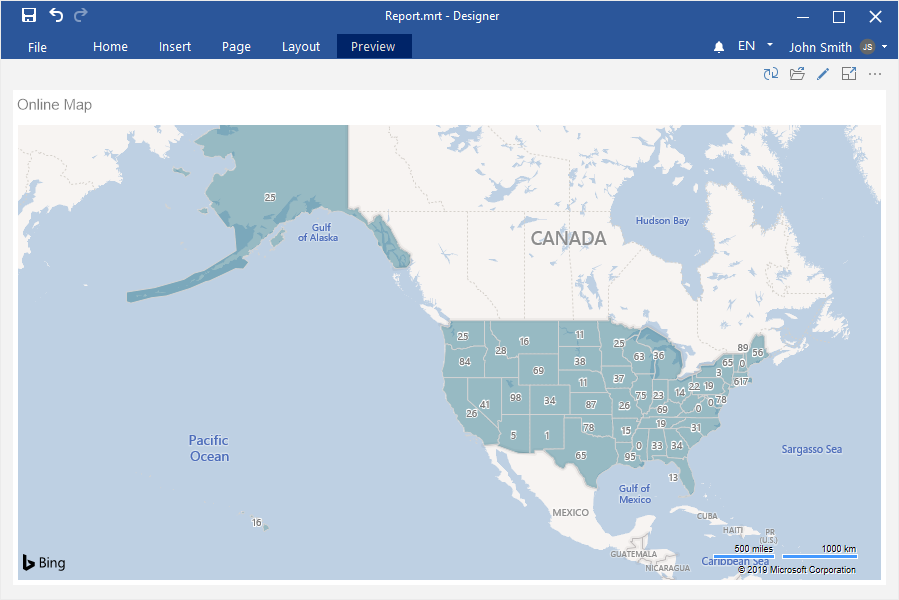Click the Bing logo on map
The height and width of the screenshot is (600, 899).
point(44,563)
